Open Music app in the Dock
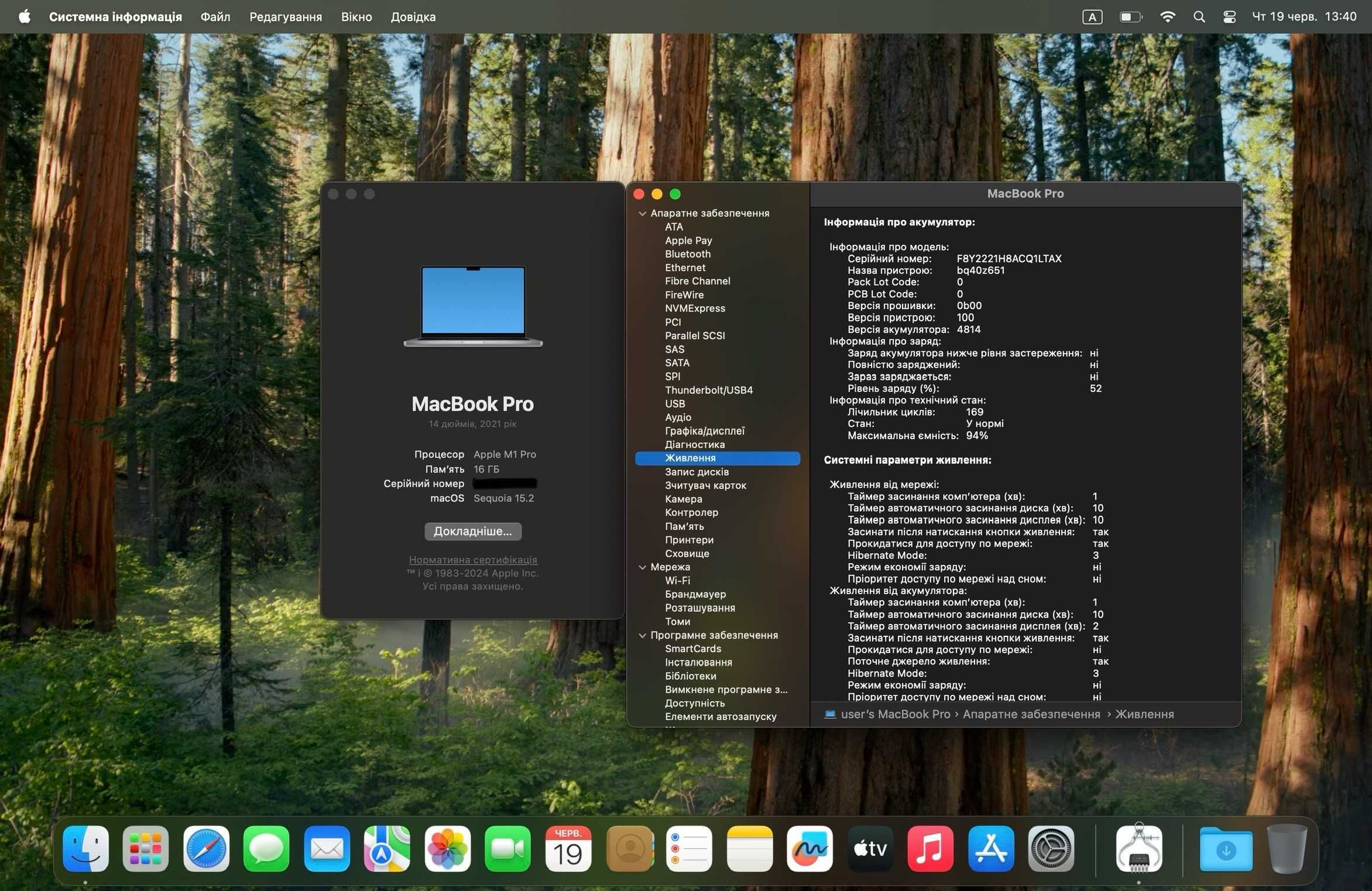 (x=930, y=848)
